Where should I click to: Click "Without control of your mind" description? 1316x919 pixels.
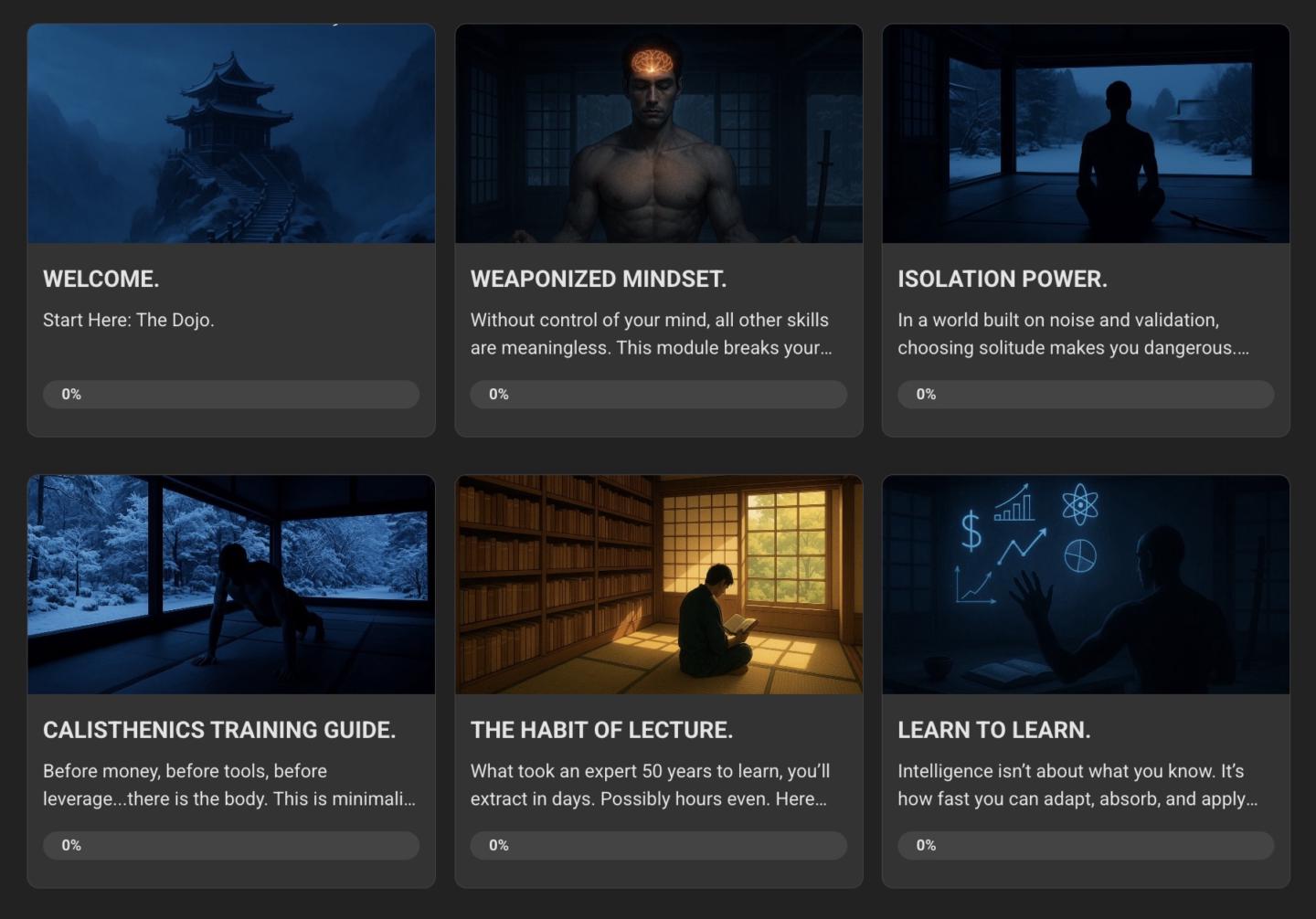[651, 334]
